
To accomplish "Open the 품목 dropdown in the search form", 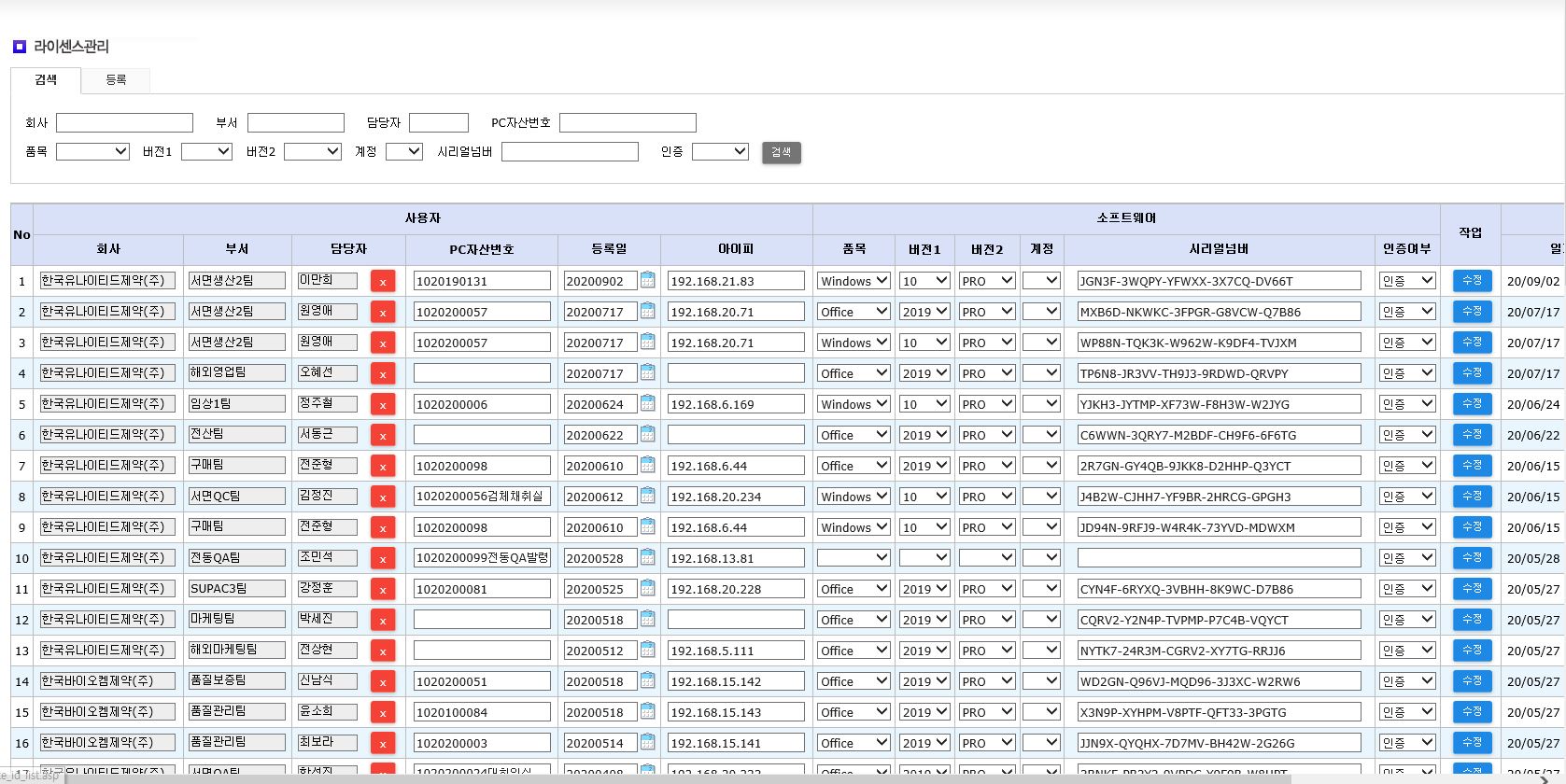I will point(92,151).
